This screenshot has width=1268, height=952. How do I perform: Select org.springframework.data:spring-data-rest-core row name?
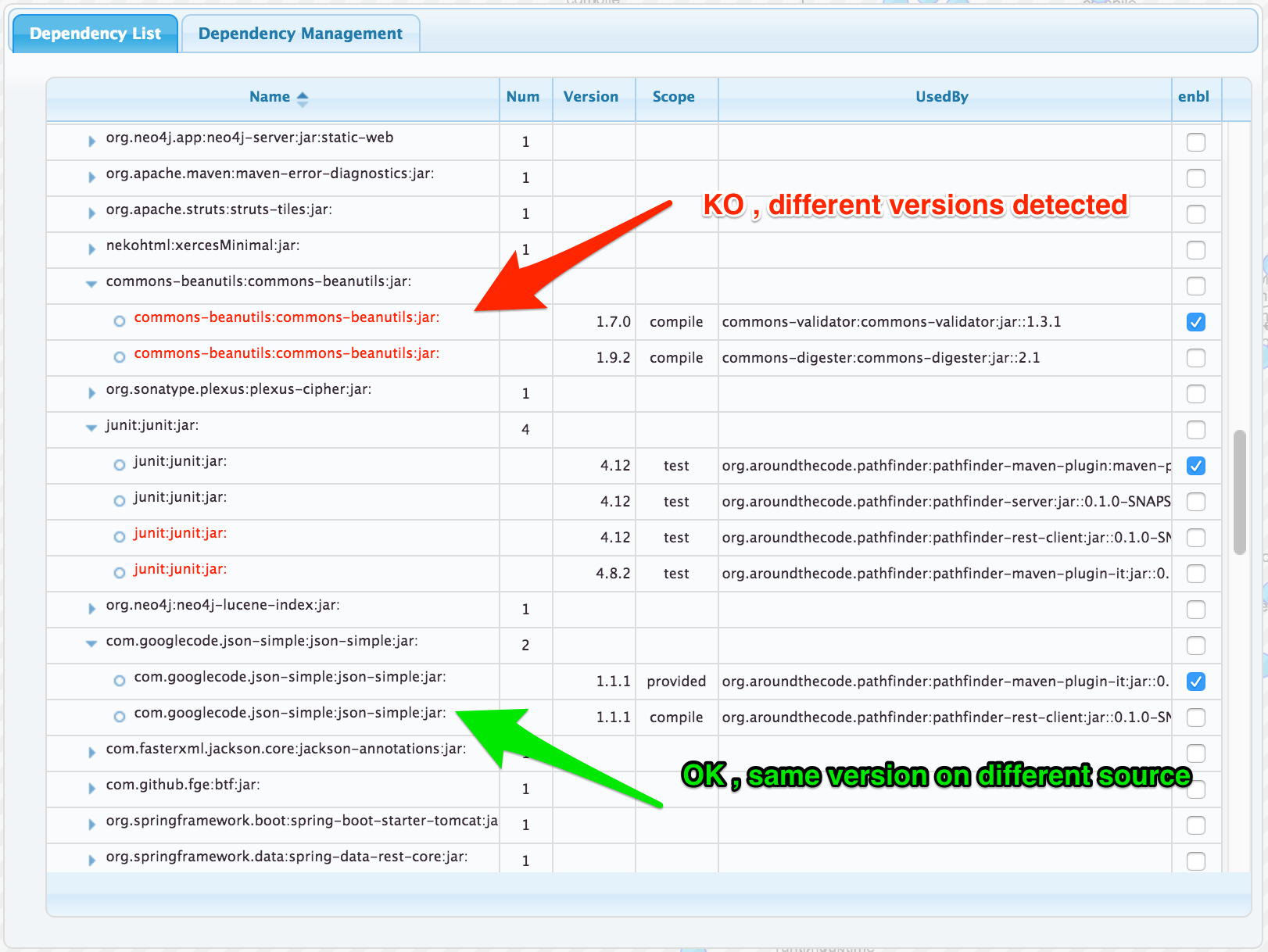point(287,857)
